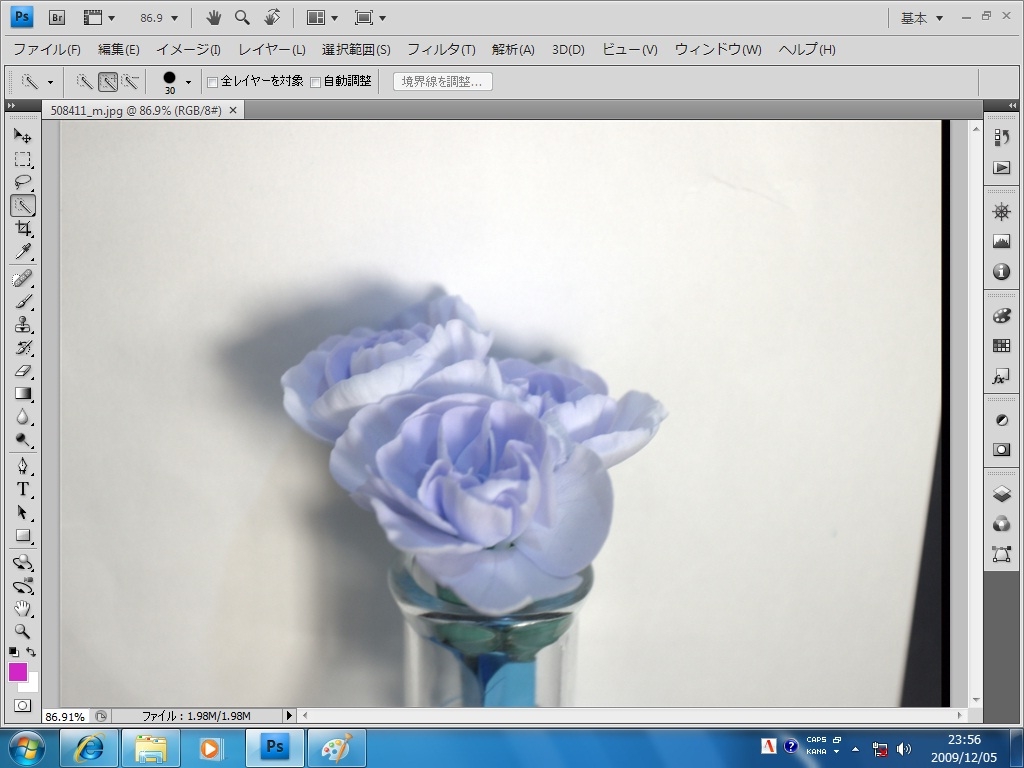Select the Crop tool

pos(22,229)
